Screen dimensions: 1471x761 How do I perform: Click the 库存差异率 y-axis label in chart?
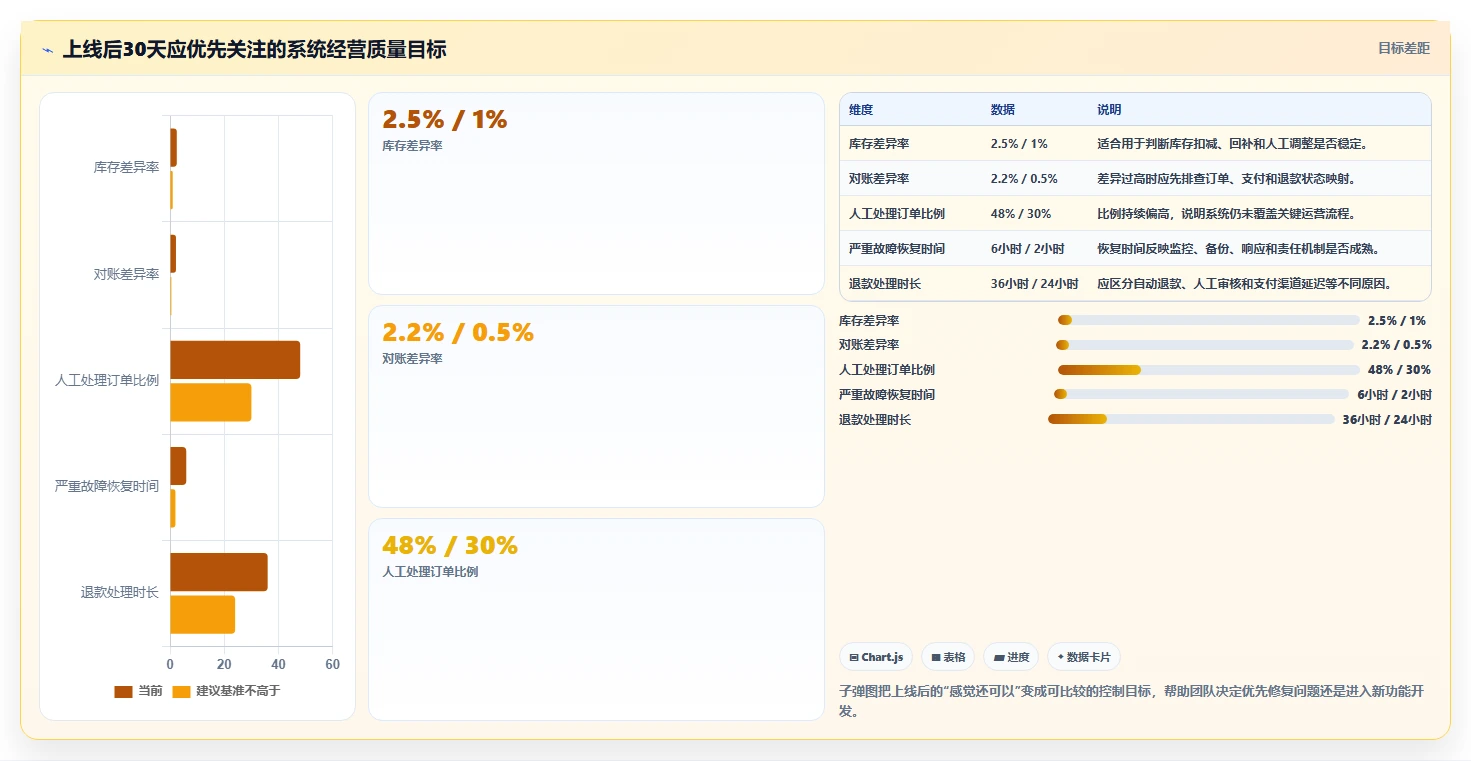(126, 167)
